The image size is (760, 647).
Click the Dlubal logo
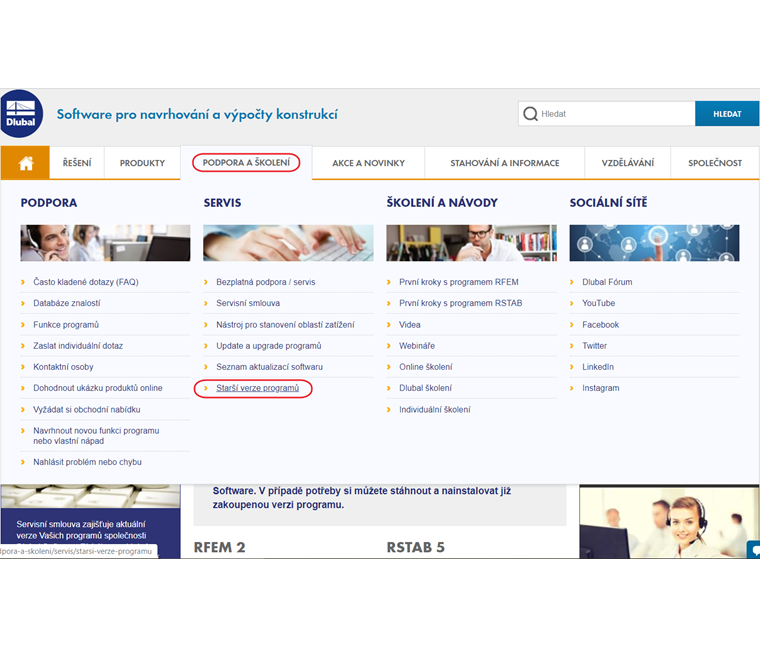coord(21,114)
